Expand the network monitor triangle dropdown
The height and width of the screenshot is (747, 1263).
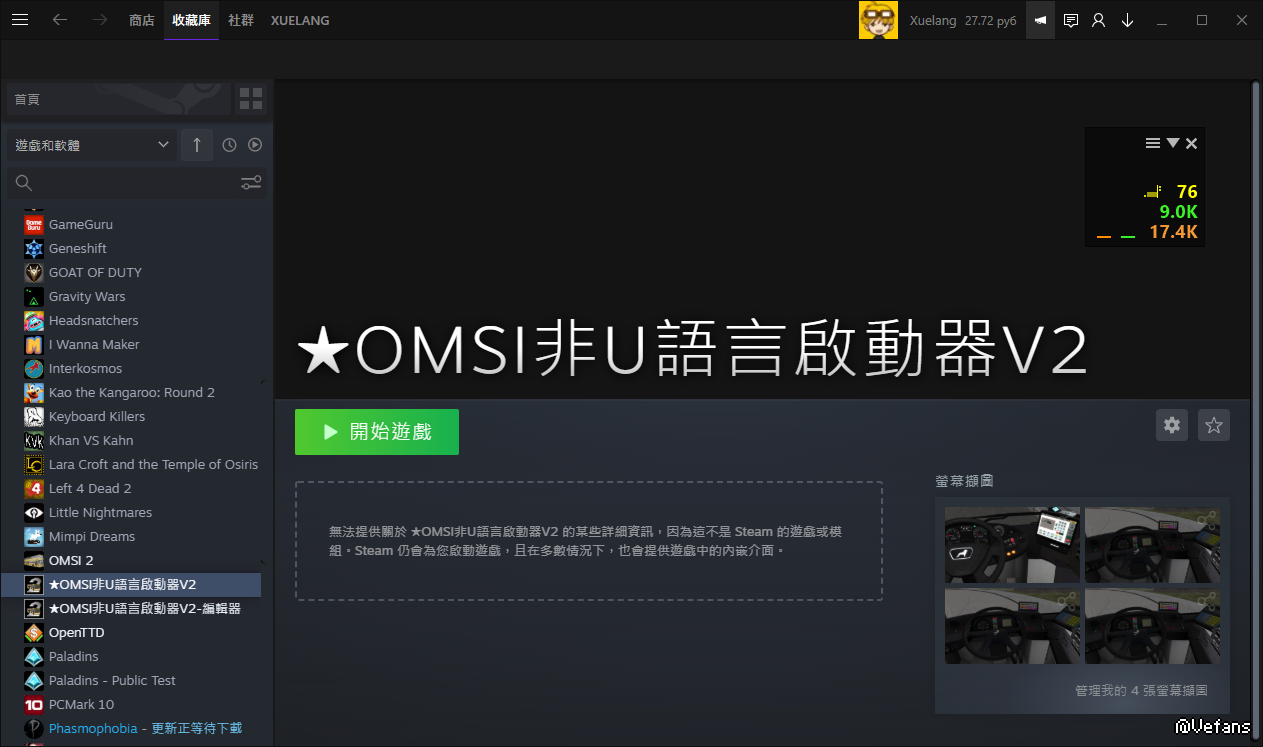click(1173, 143)
